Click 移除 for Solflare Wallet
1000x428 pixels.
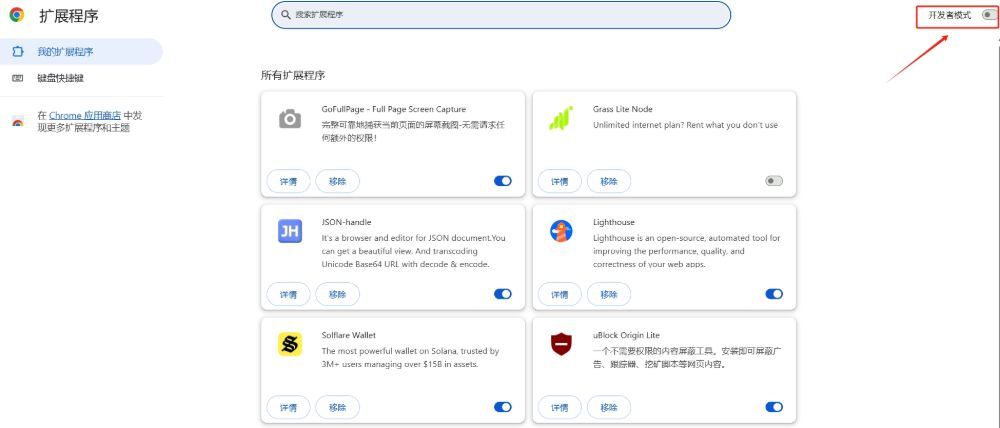(337, 407)
